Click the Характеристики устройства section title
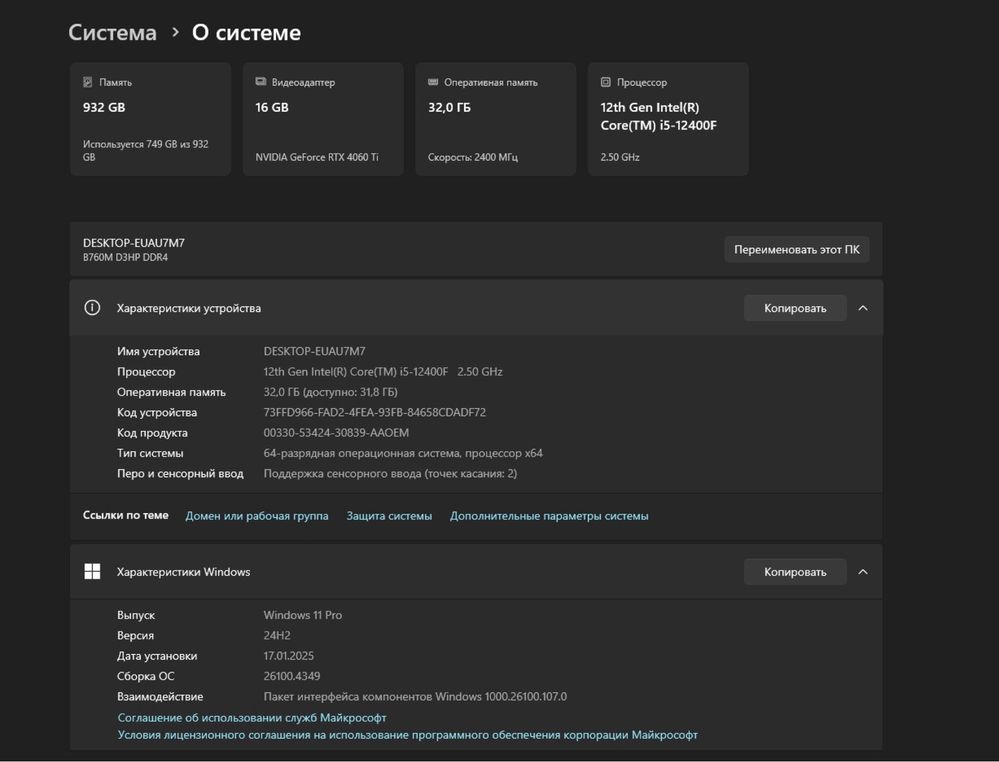Viewport: 999px width, 762px height. pyautogui.click(x=189, y=308)
